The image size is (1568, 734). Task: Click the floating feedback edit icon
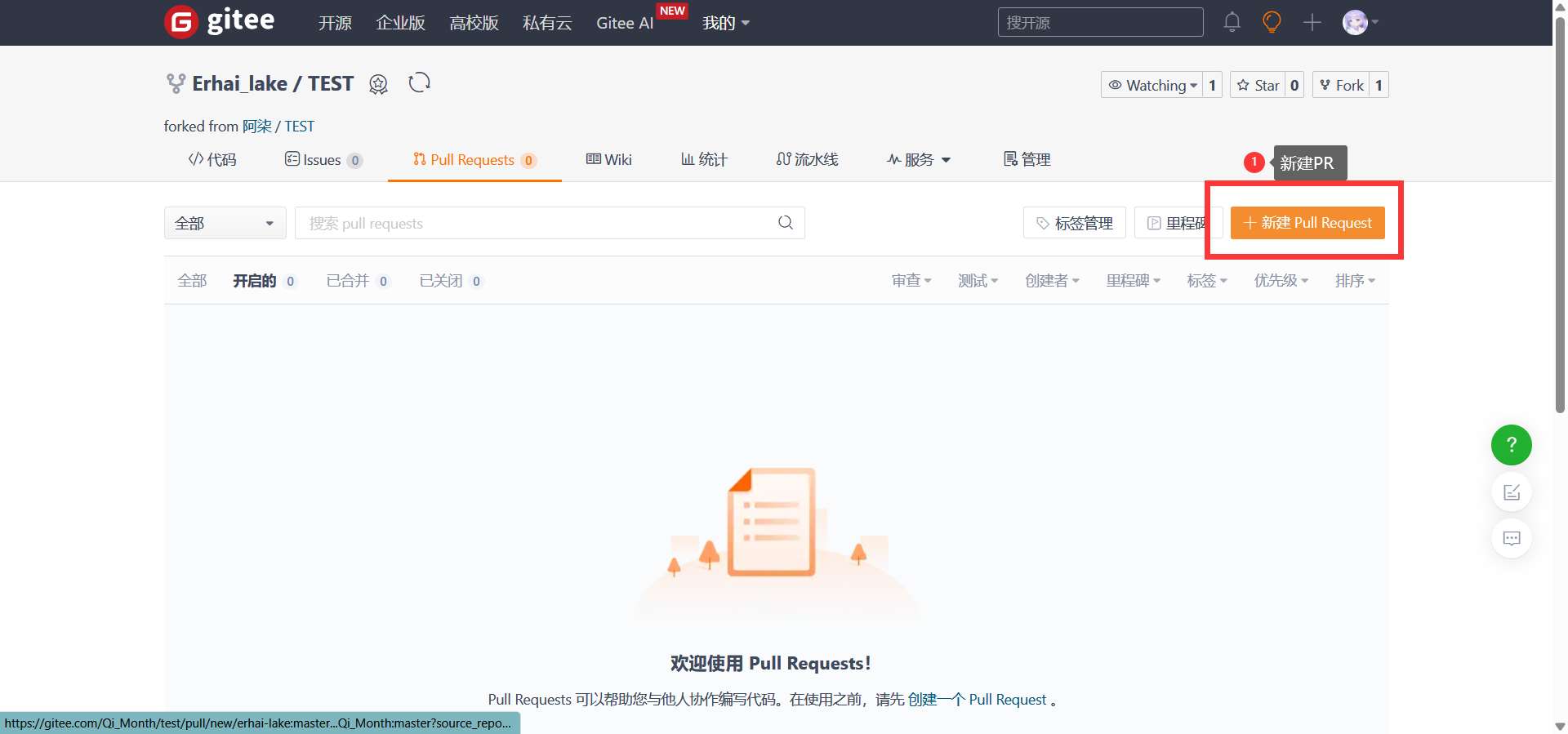[x=1511, y=492]
